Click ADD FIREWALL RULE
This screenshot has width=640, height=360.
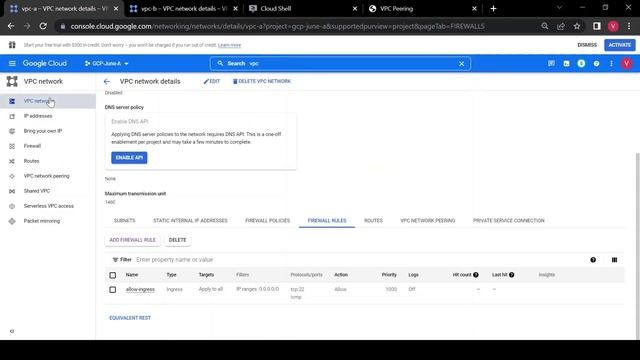pyautogui.click(x=132, y=240)
